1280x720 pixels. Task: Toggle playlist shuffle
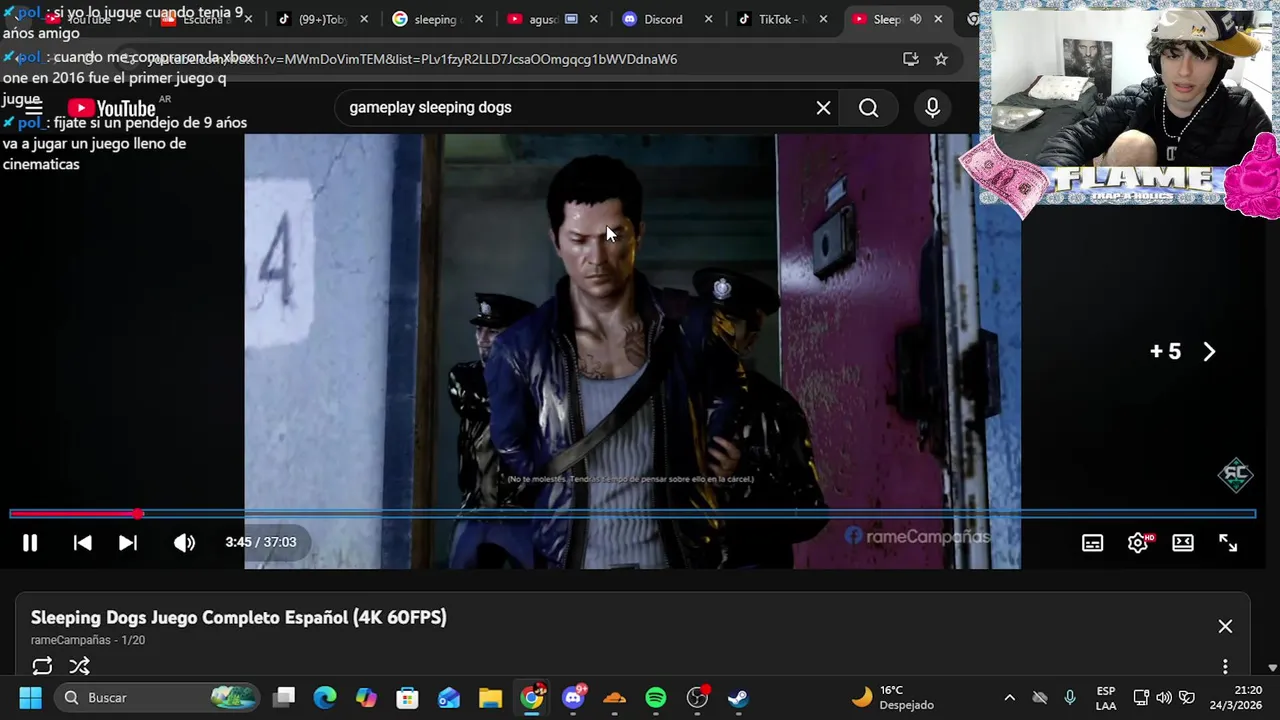click(80, 666)
